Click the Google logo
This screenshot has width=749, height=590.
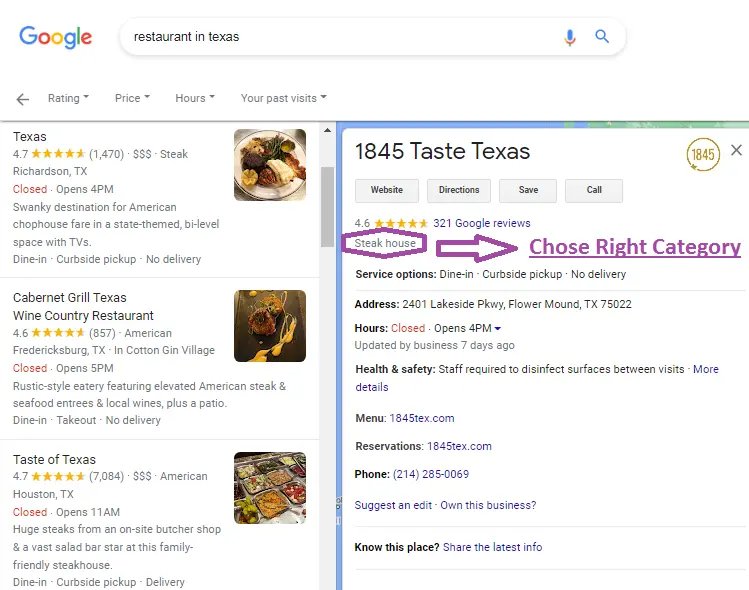tap(55, 37)
